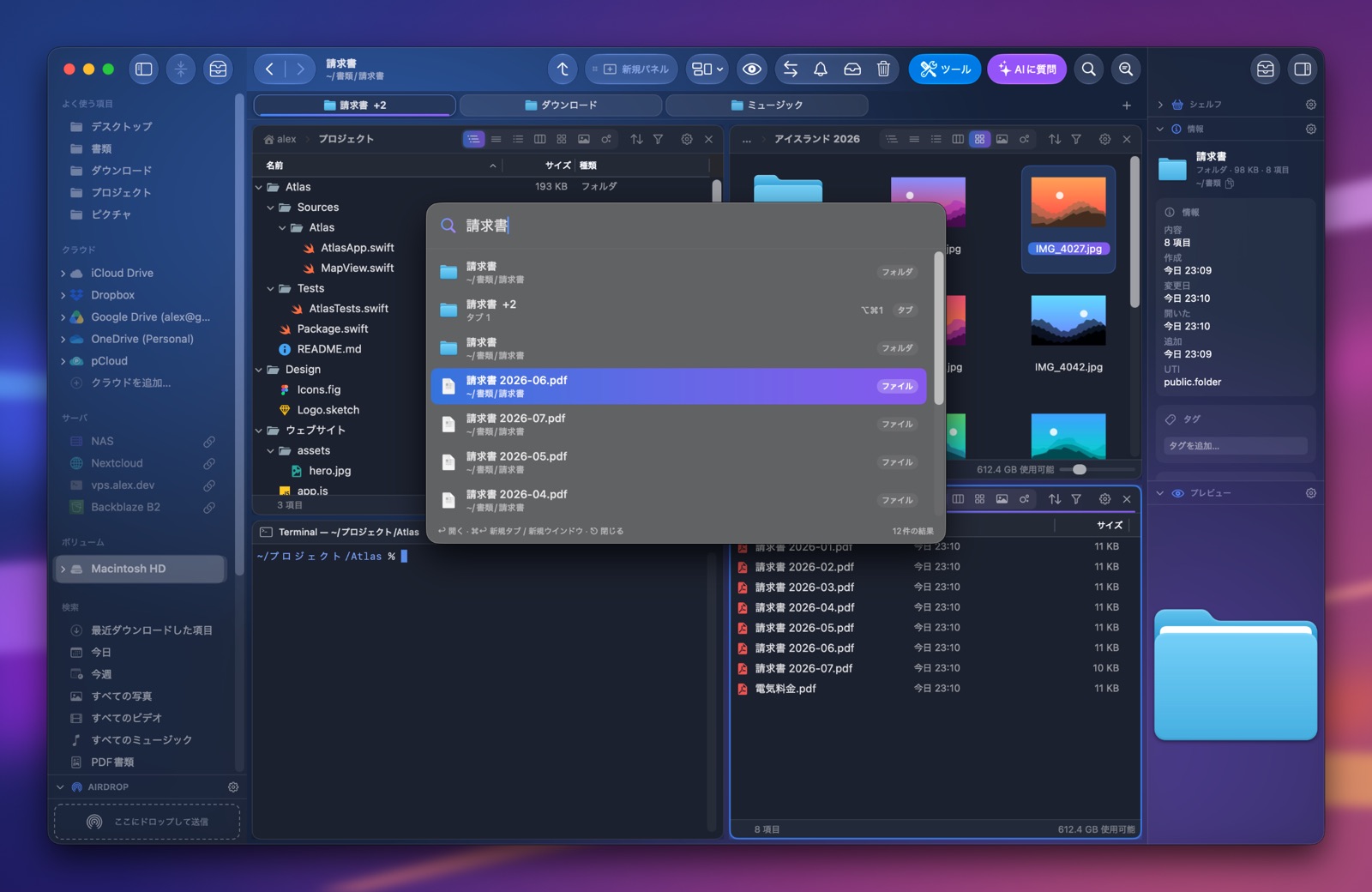Click inside the 請求書 search field

coord(686,226)
